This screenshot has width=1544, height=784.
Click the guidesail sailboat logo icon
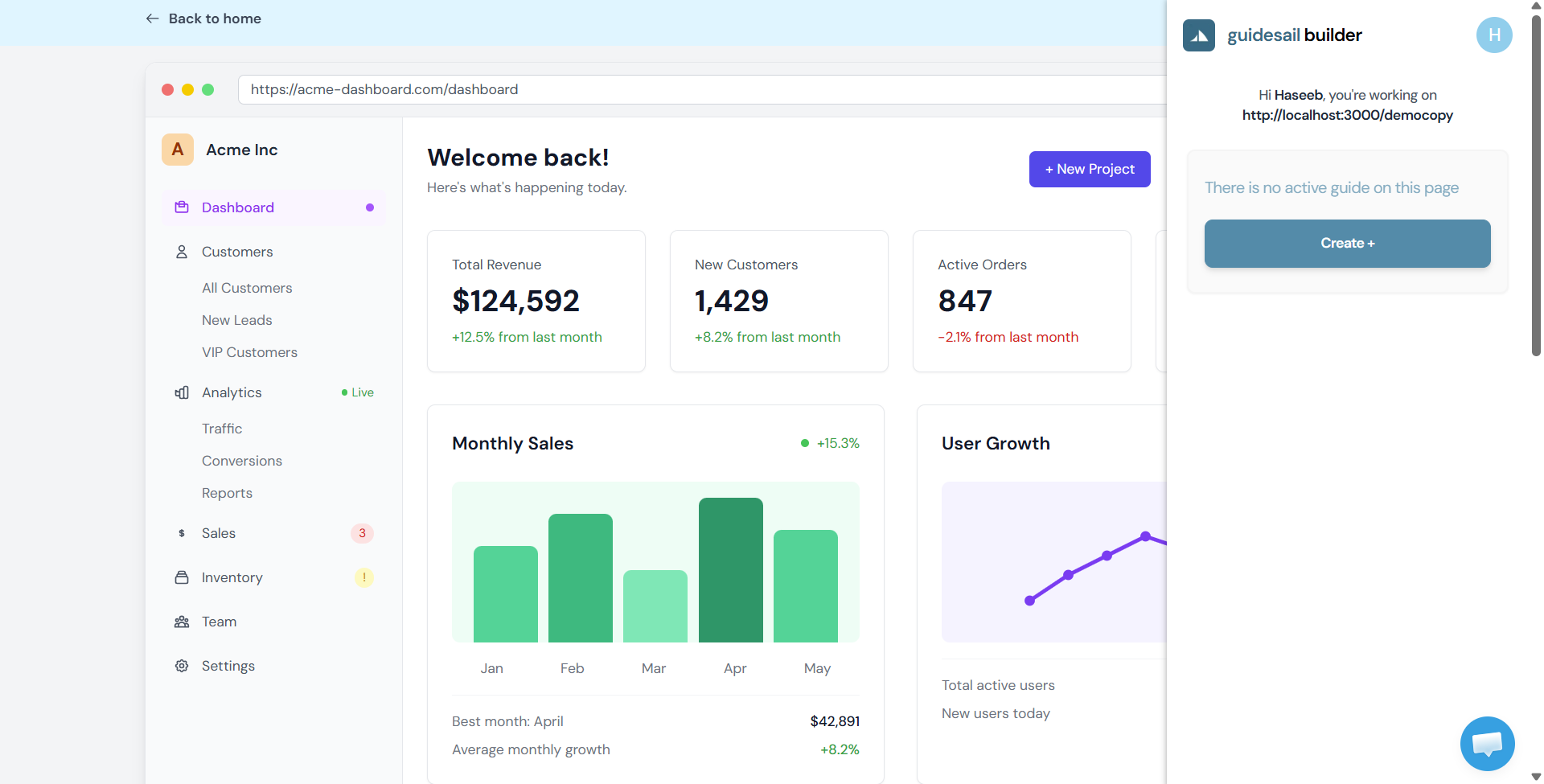1198,35
